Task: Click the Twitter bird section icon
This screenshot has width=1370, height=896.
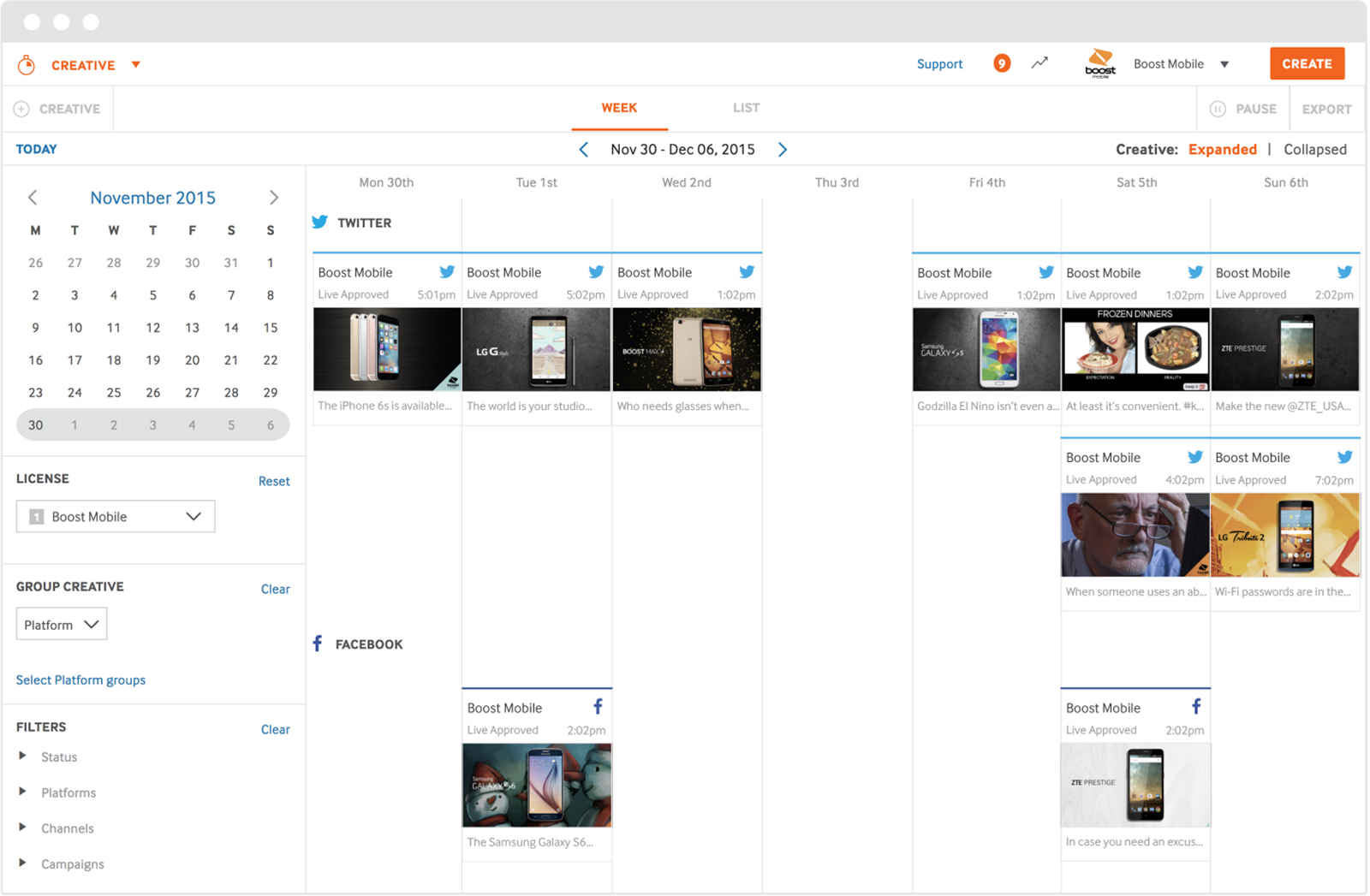Action: (319, 223)
